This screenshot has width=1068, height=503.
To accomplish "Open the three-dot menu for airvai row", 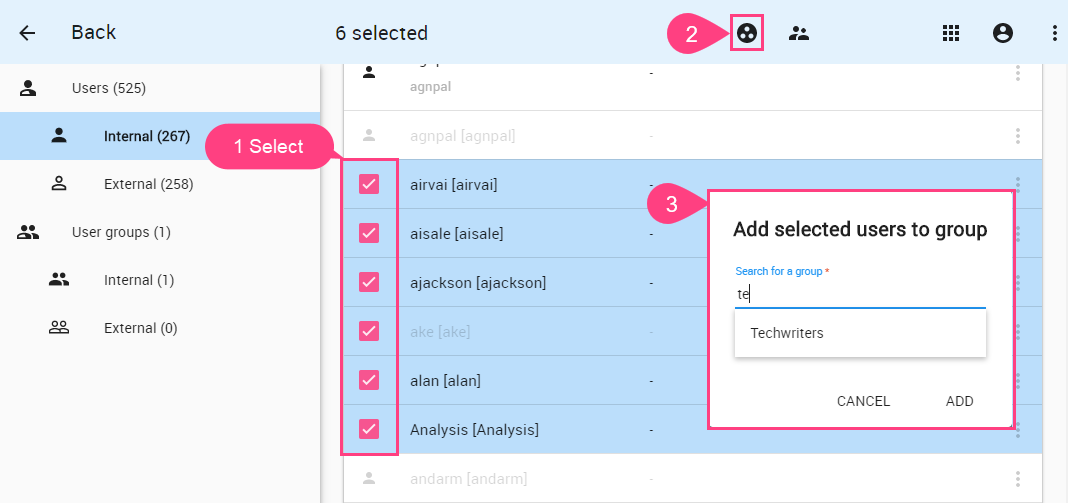I will (x=1018, y=184).
